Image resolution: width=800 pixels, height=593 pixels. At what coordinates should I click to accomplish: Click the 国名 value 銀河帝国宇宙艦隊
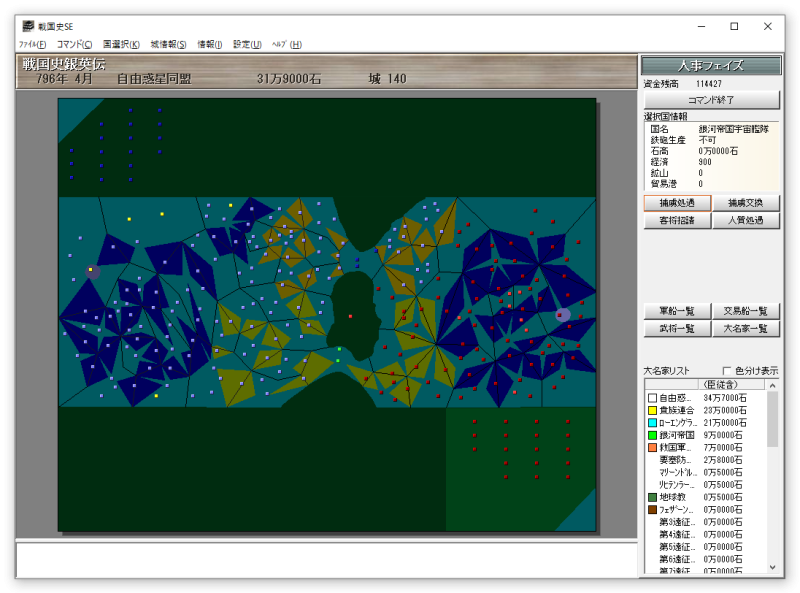pos(733,129)
